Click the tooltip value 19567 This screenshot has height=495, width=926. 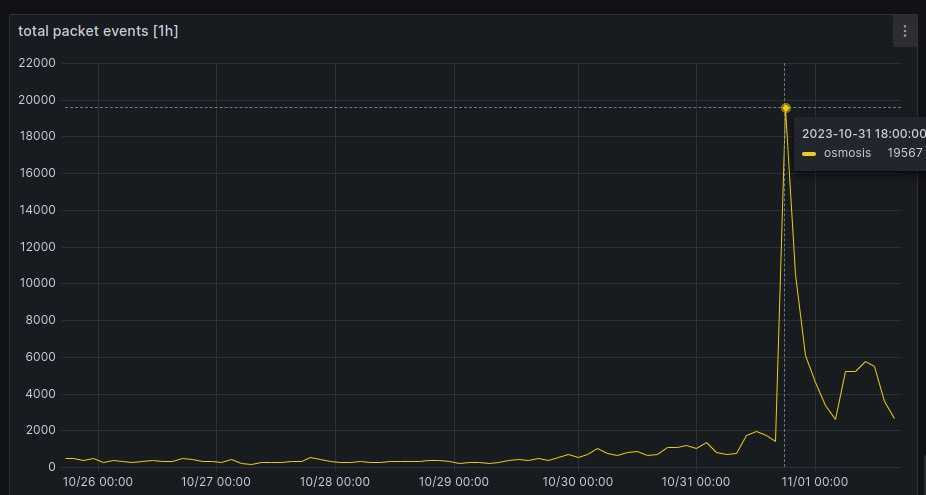(x=906, y=153)
